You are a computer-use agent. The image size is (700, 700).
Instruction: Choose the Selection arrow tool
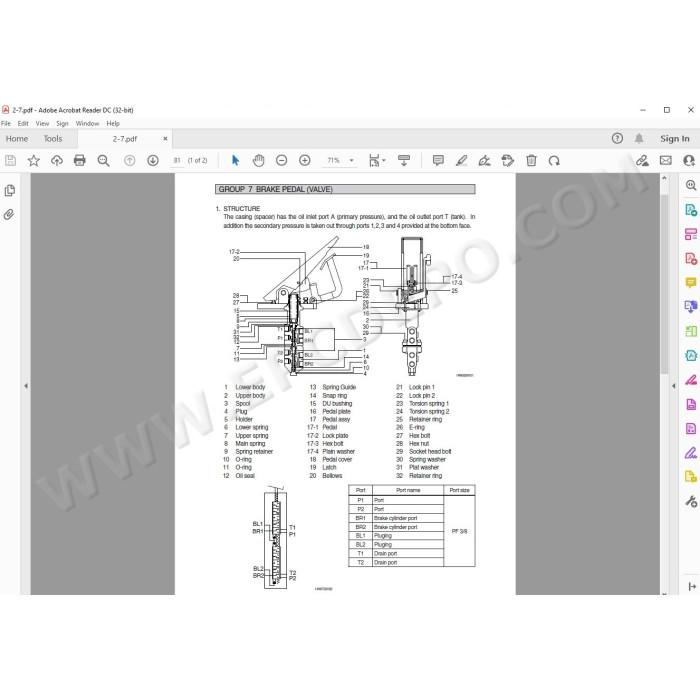235,160
